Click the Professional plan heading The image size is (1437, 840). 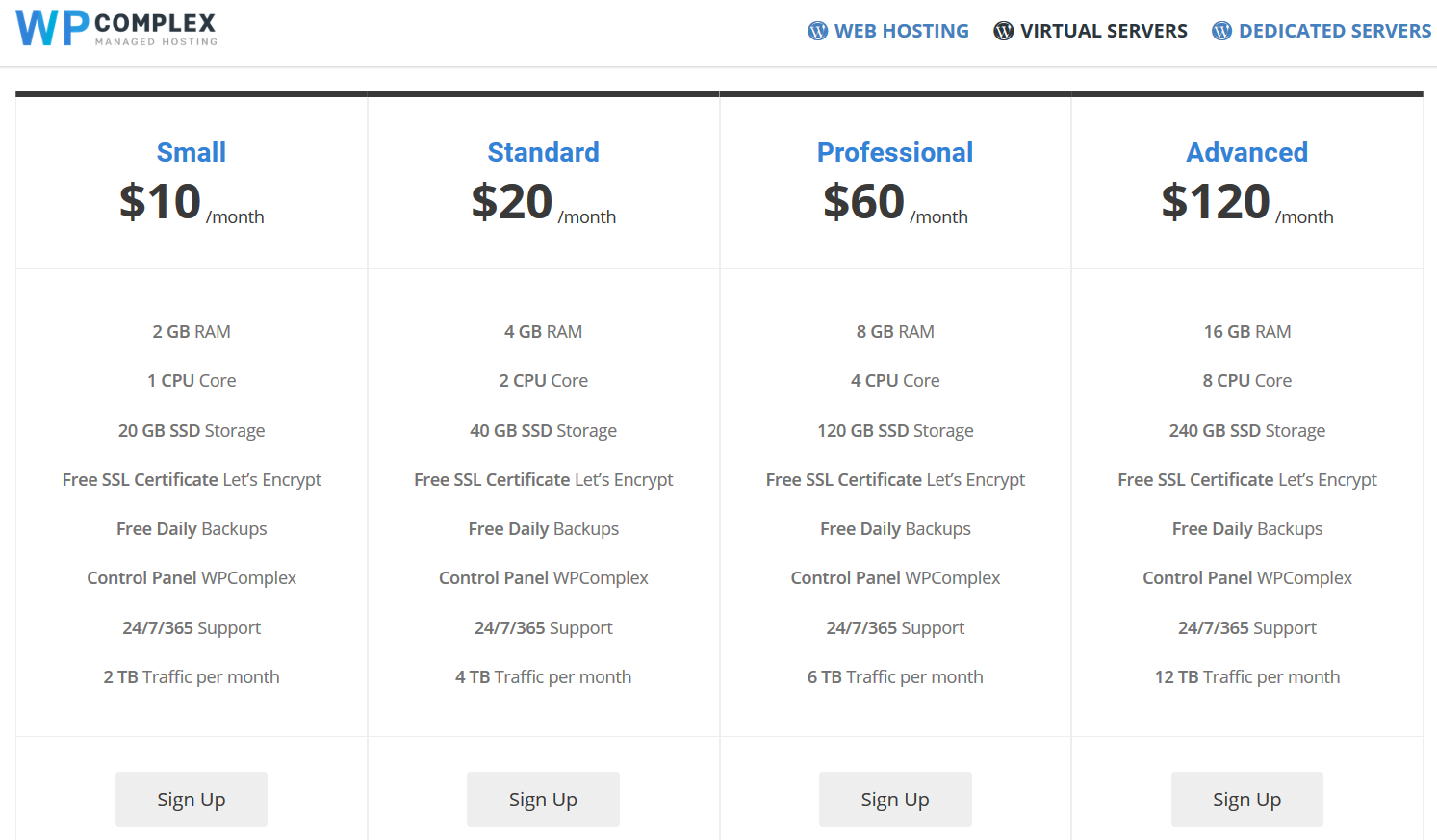895,152
